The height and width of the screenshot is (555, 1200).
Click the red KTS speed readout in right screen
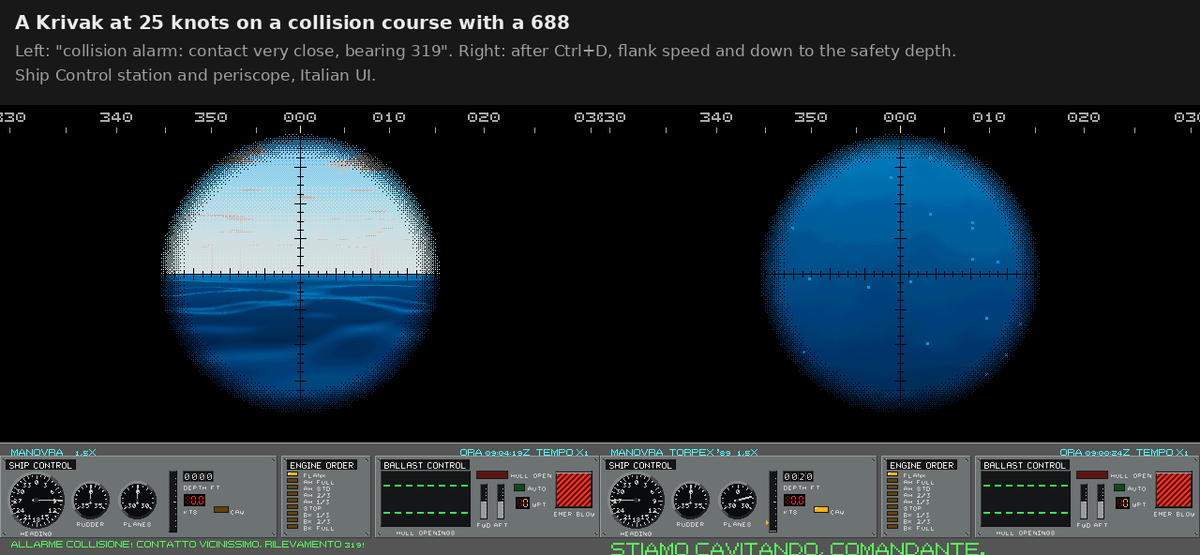[794, 500]
